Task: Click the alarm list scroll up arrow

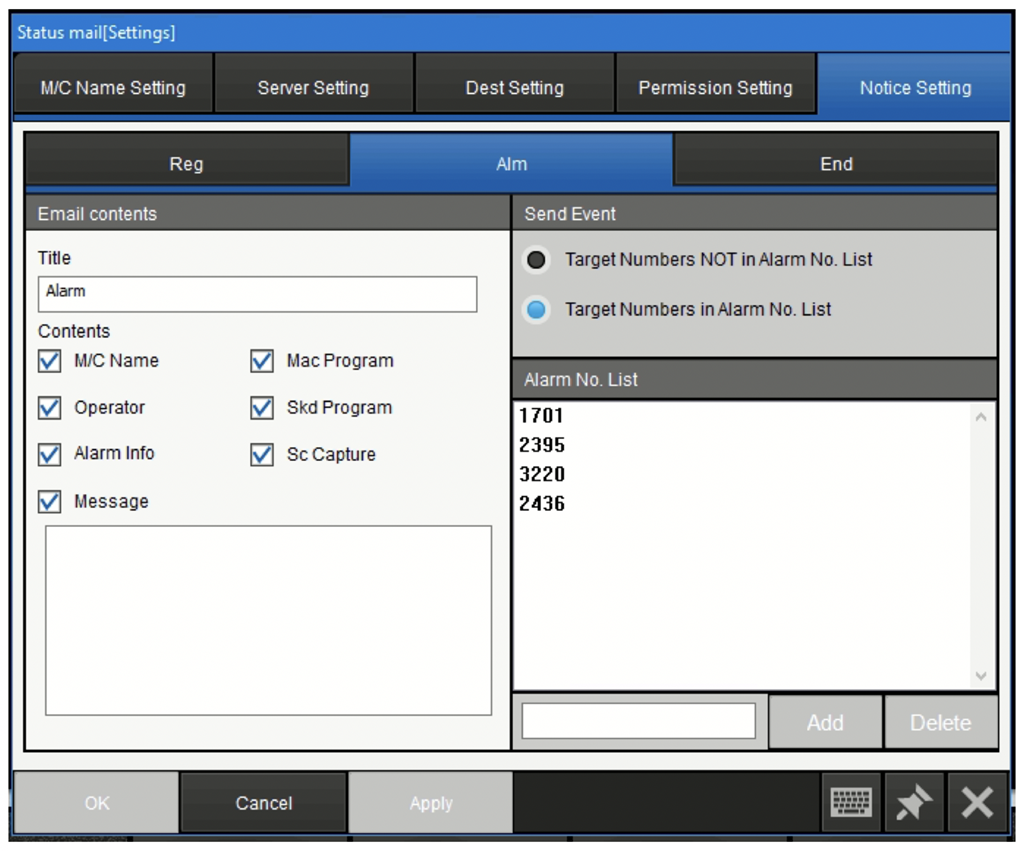Action: pyautogui.click(x=980, y=417)
